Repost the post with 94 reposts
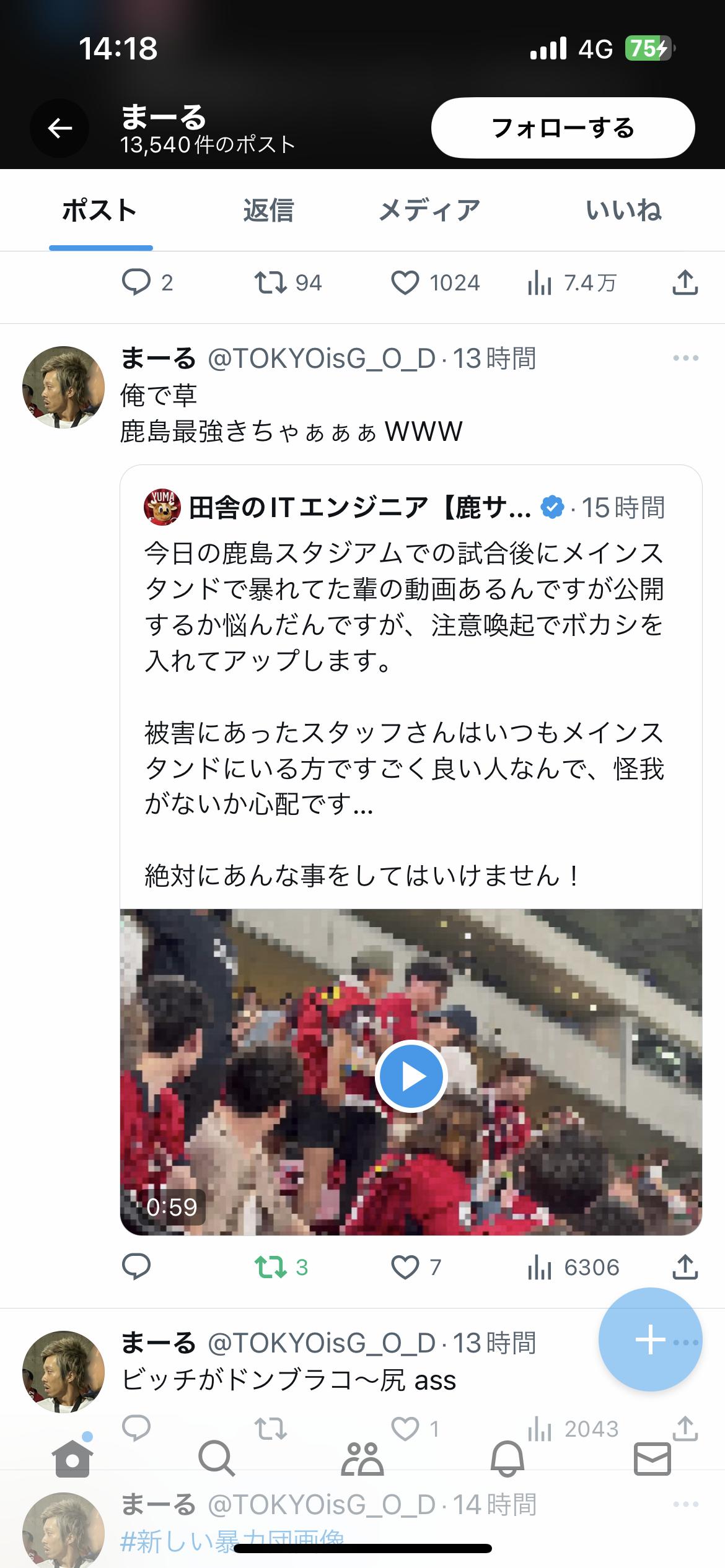Screen dimensions: 725x1568 tap(271, 284)
